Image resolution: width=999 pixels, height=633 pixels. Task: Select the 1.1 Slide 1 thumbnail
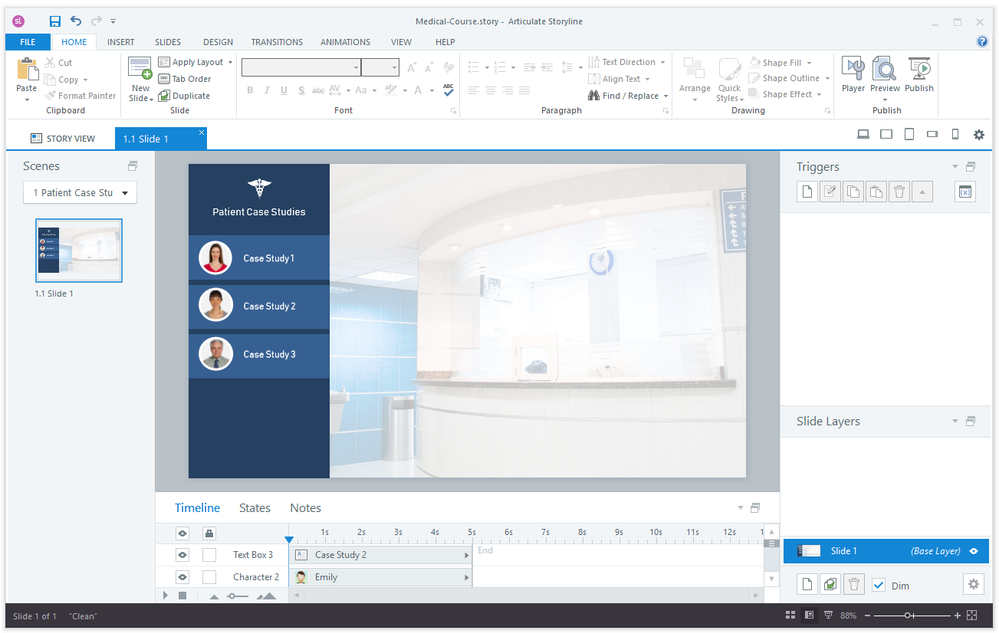click(x=79, y=250)
